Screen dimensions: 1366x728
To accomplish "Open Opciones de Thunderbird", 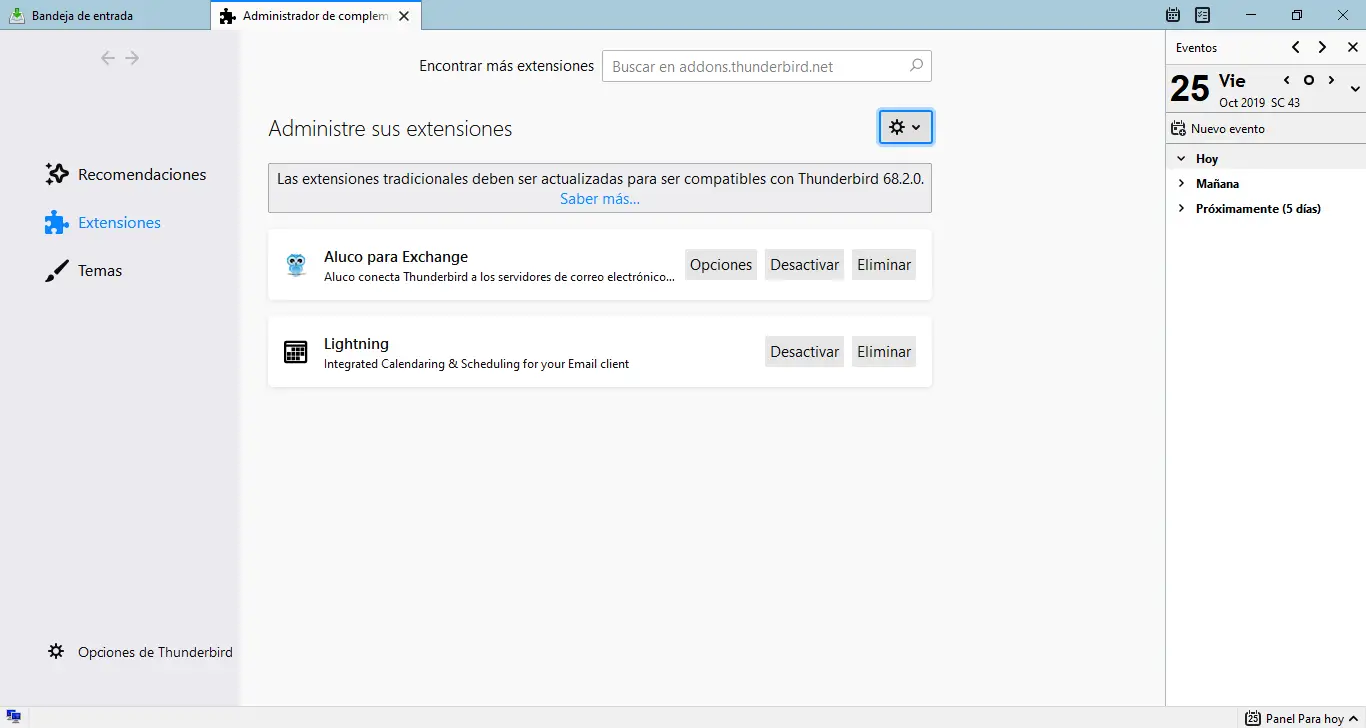I will [x=140, y=652].
